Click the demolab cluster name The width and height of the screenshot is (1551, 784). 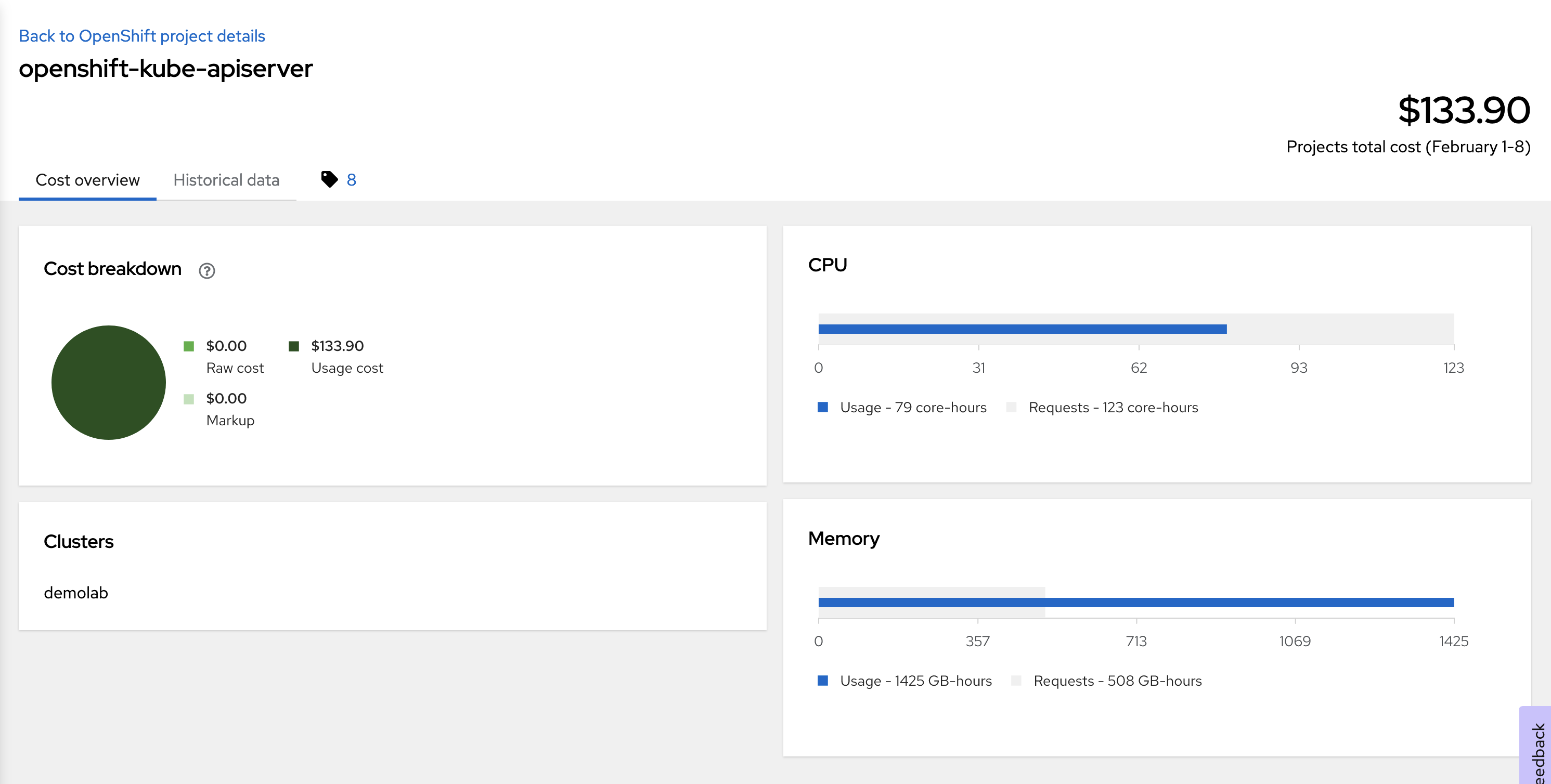pyautogui.click(x=76, y=593)
